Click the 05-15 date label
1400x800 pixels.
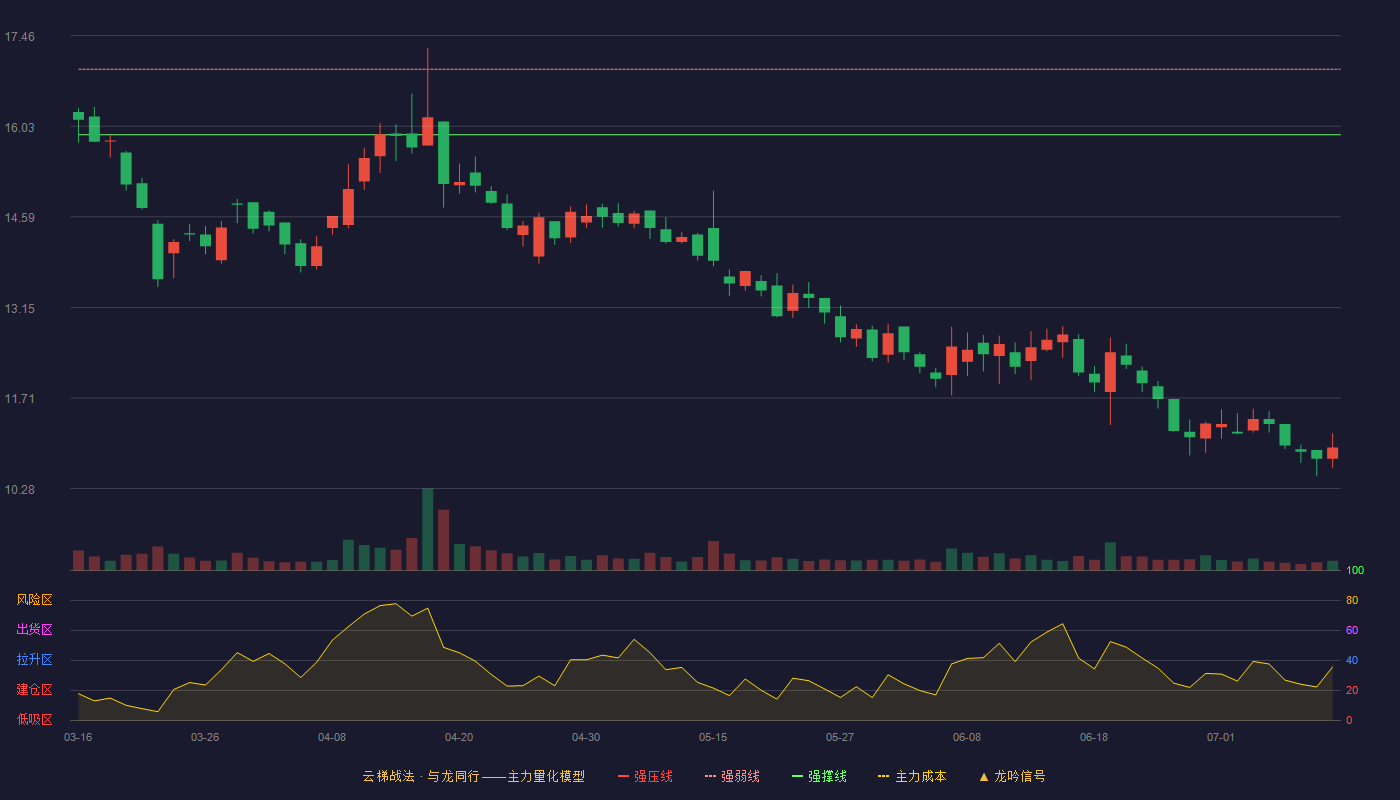713,737
